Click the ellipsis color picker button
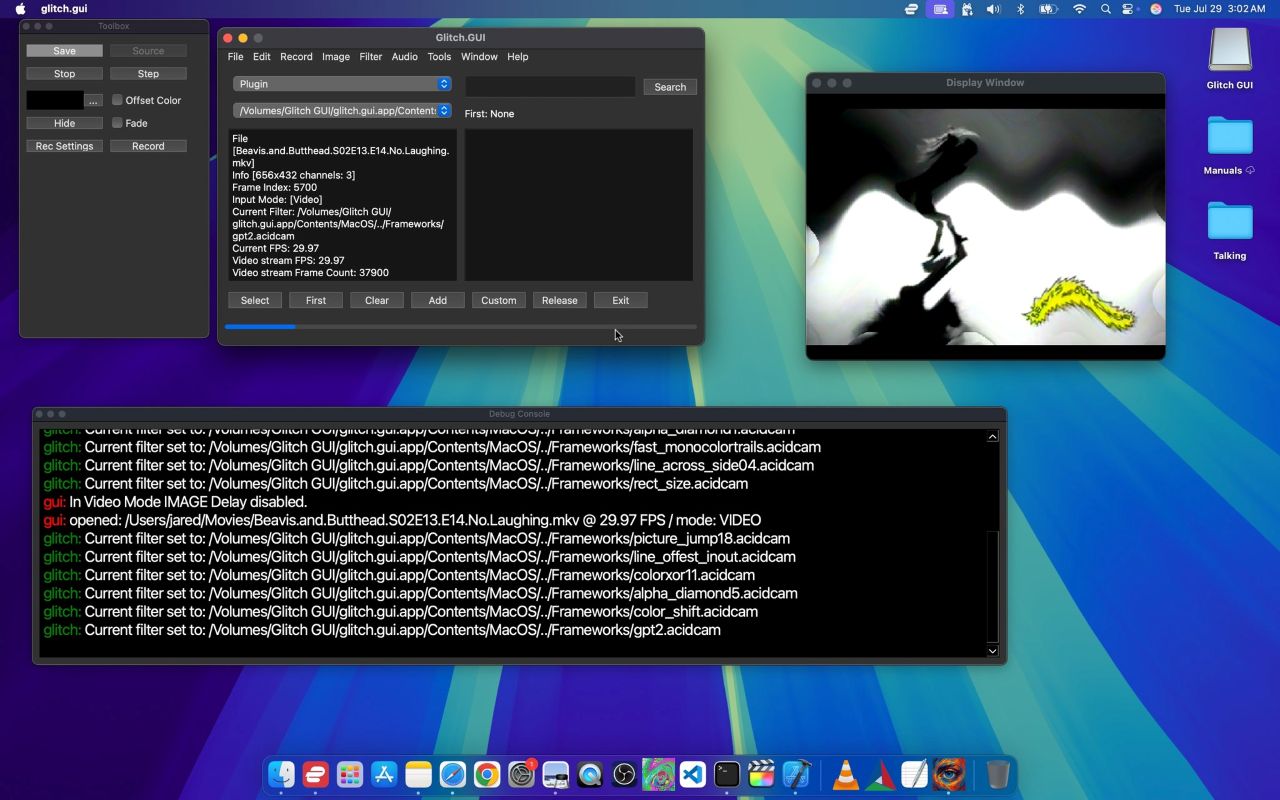This screenshot has width=1280, height=800. pos(93,100)
